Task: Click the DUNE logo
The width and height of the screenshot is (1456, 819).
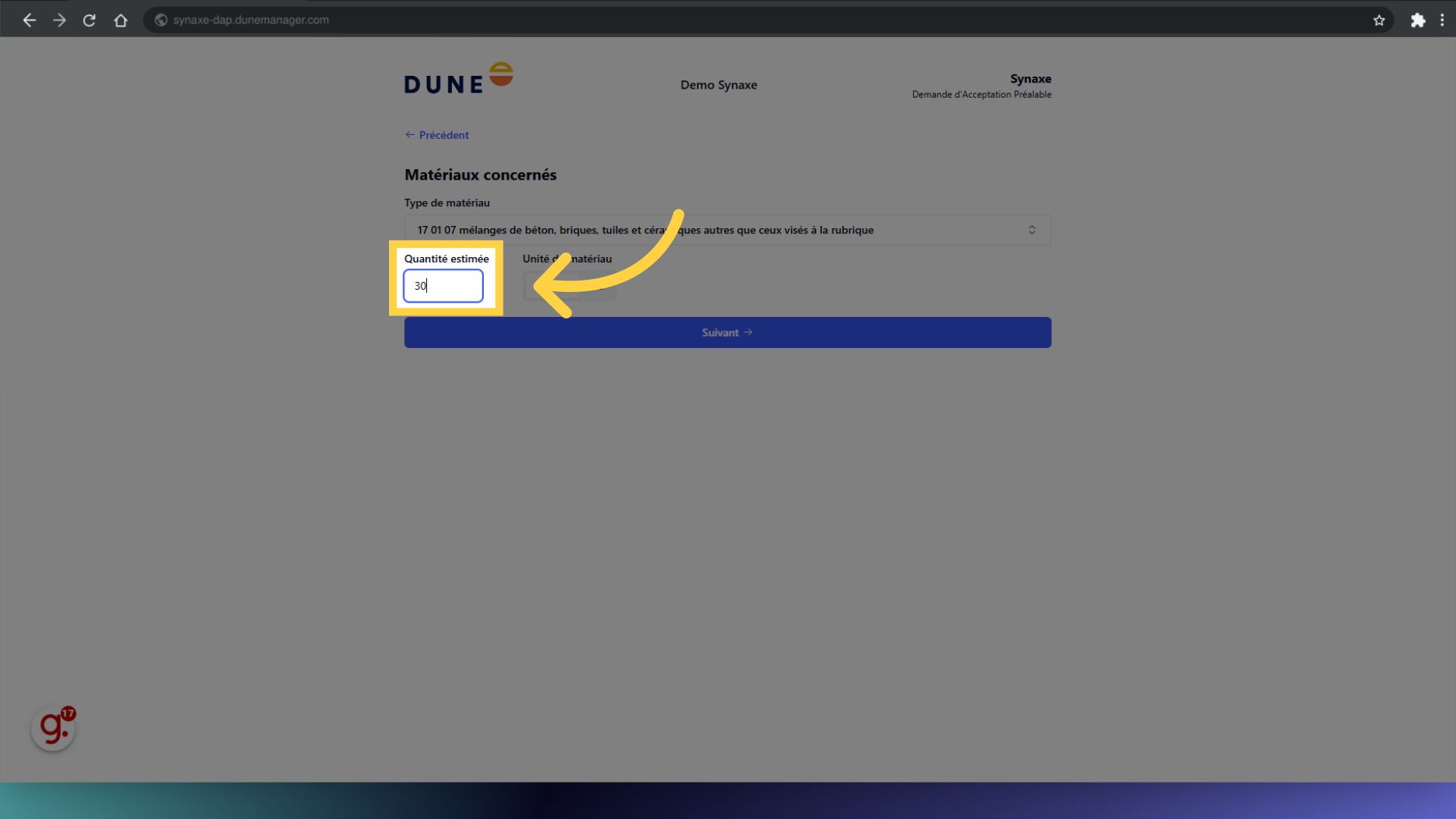Action: click(458, 80)
